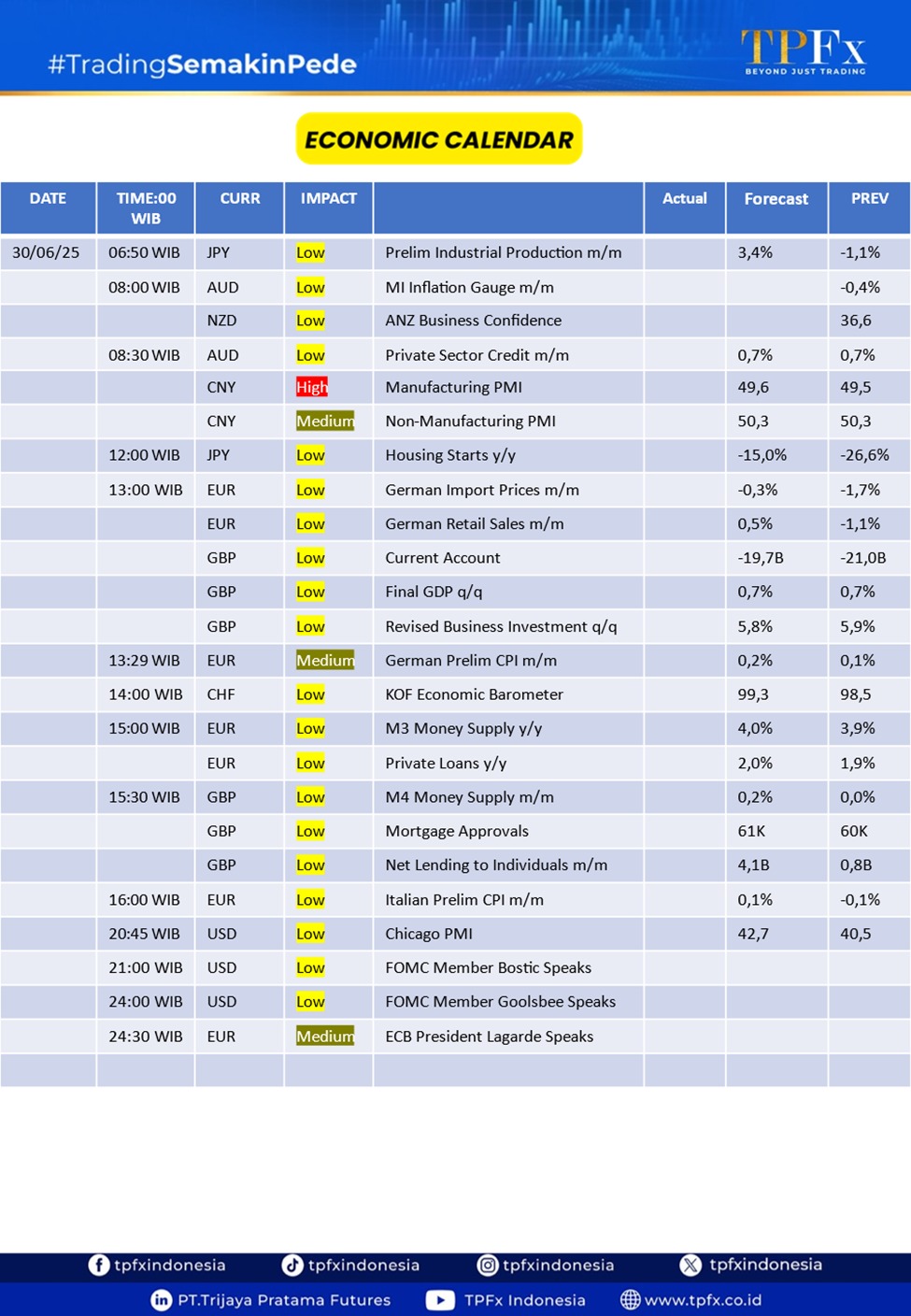Click the globe website icon
Viewport: 911px width, 1316px height.
(x=631, y=1300)
